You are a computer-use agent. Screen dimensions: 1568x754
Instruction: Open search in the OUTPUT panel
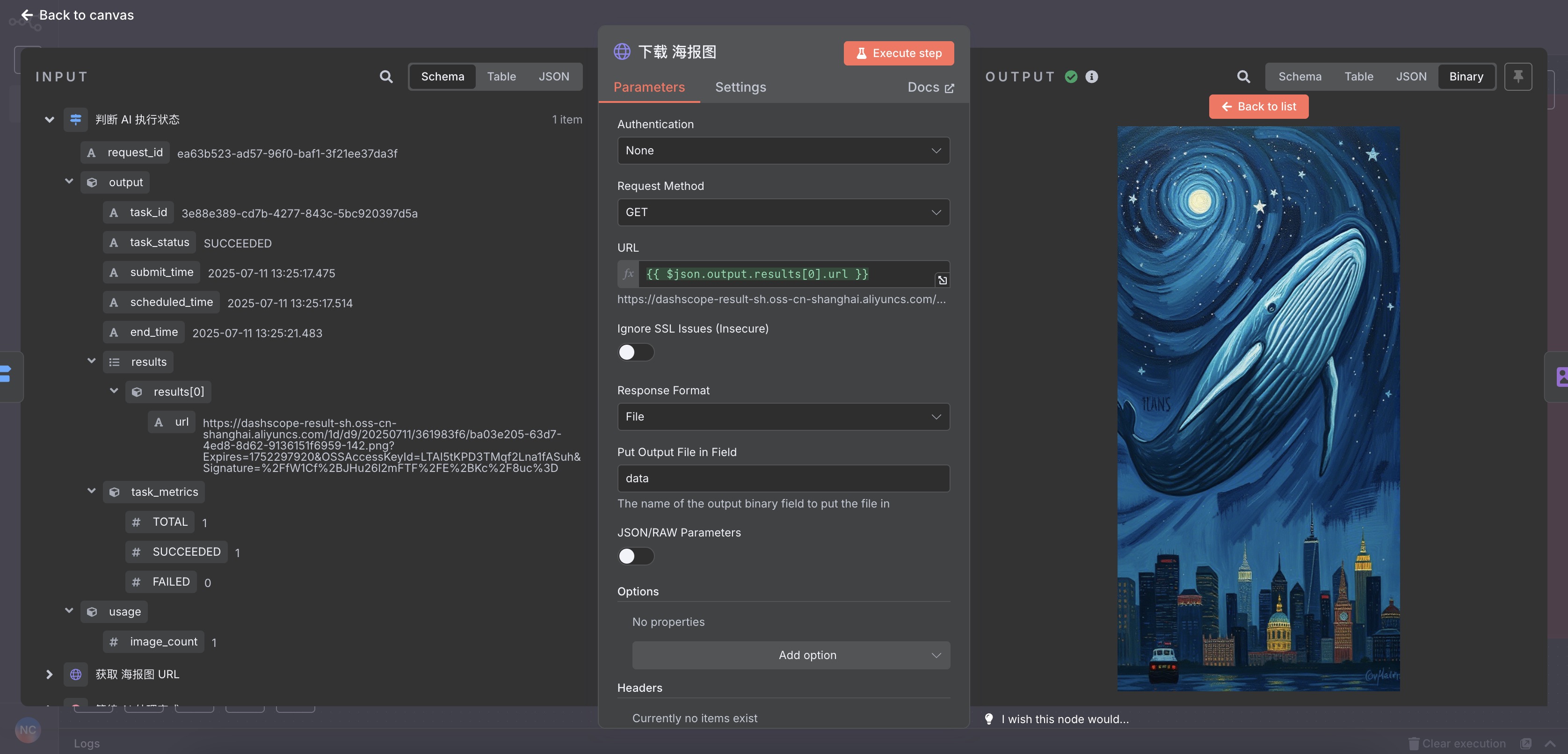pos(1243,77)
